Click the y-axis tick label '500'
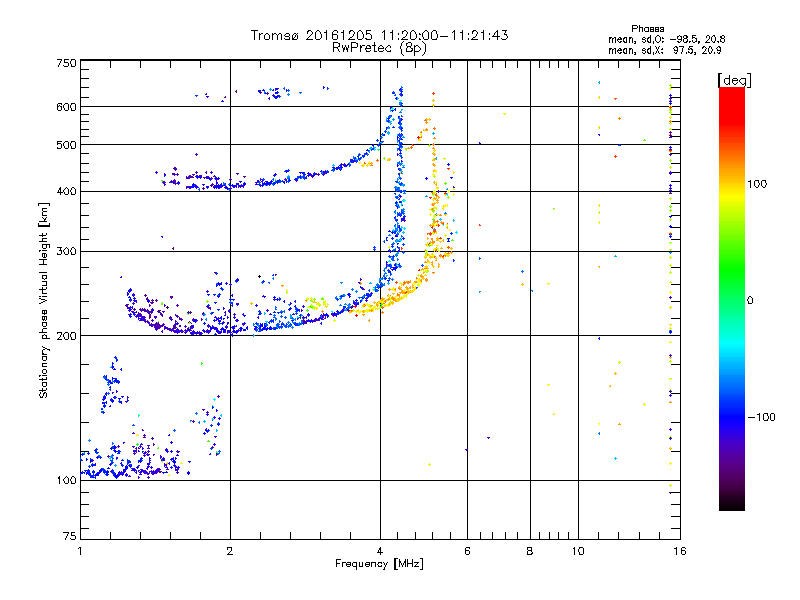This screenshot has height=600, width=800. tap(66, 145)
